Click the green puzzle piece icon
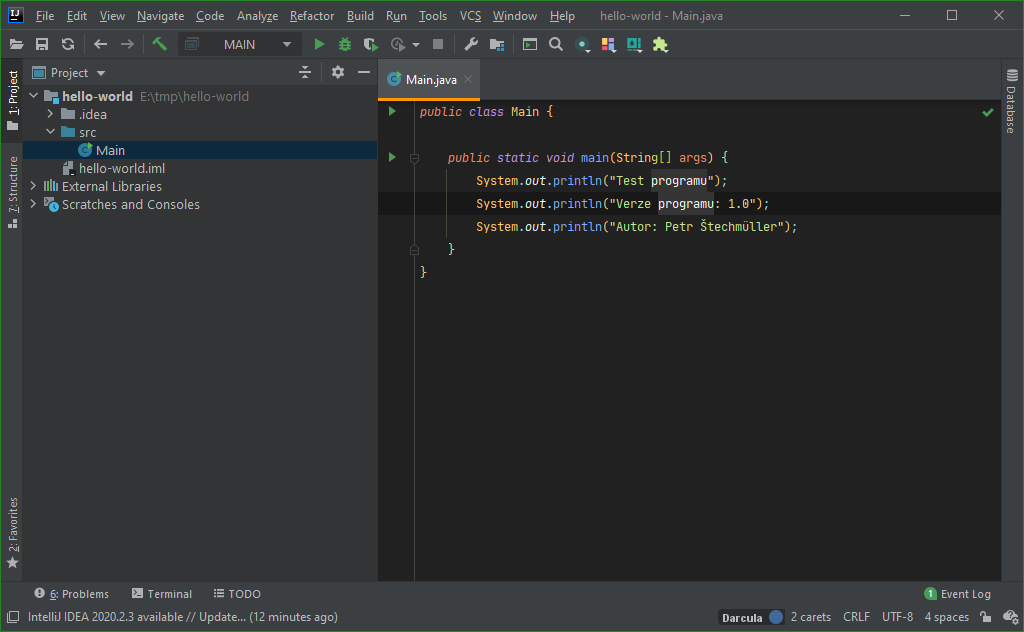The height and width of the screenshot is (632, 1024). click(660, 44)
